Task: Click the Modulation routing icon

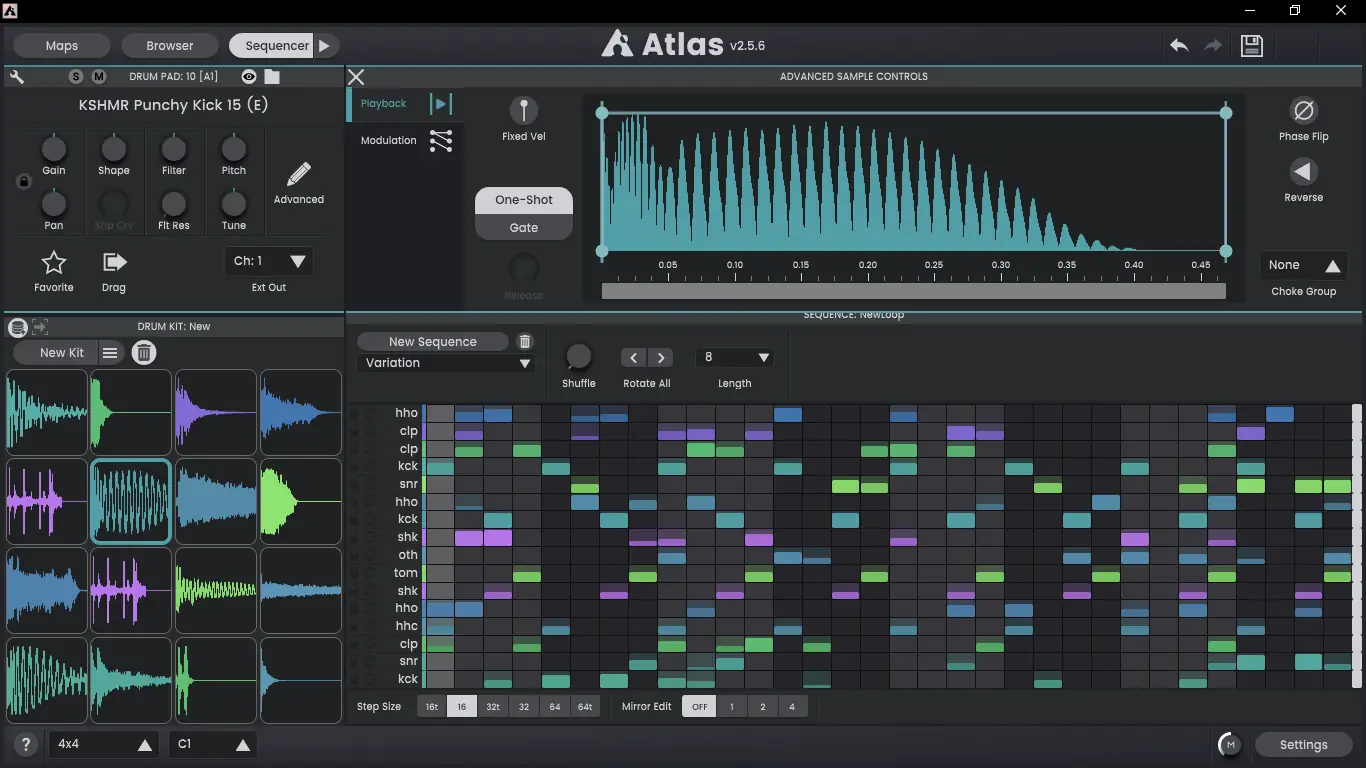Action: pos(441,141)
